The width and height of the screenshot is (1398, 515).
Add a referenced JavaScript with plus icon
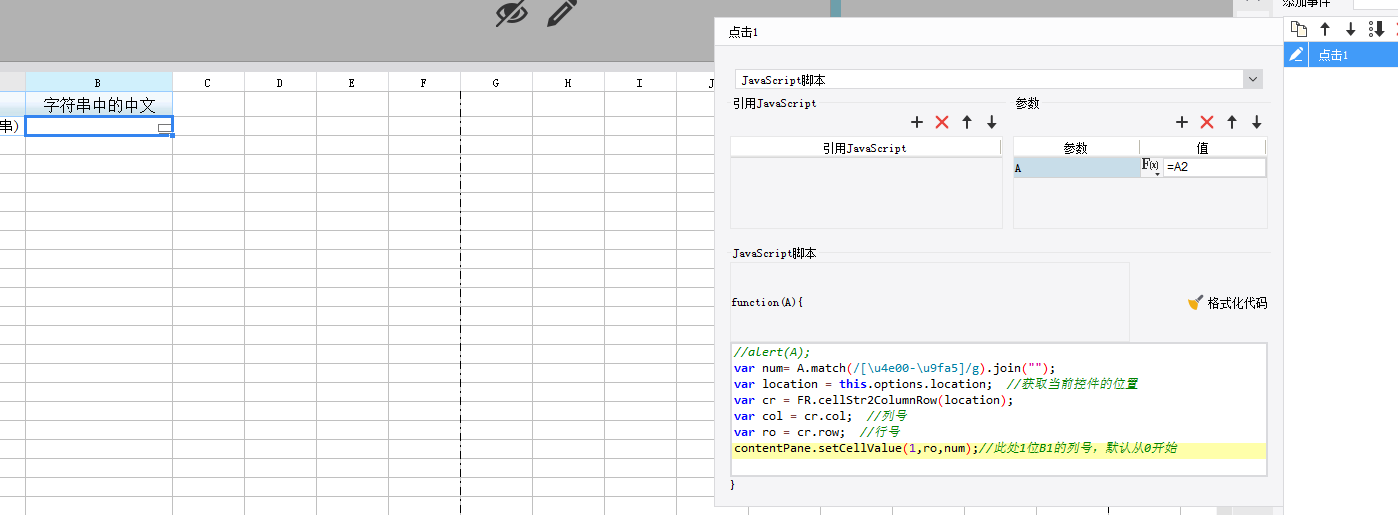(917, 122)
